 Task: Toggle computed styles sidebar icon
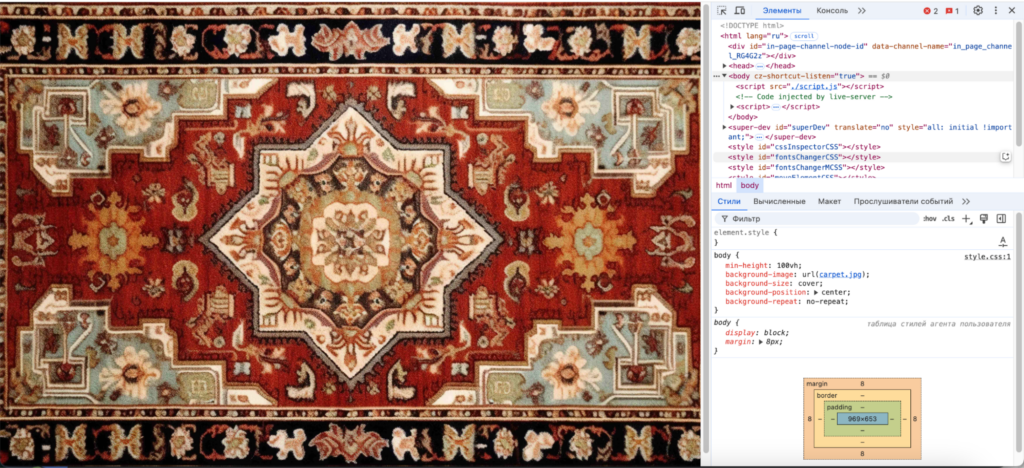pyautogui.click(x=1000, y=219)
